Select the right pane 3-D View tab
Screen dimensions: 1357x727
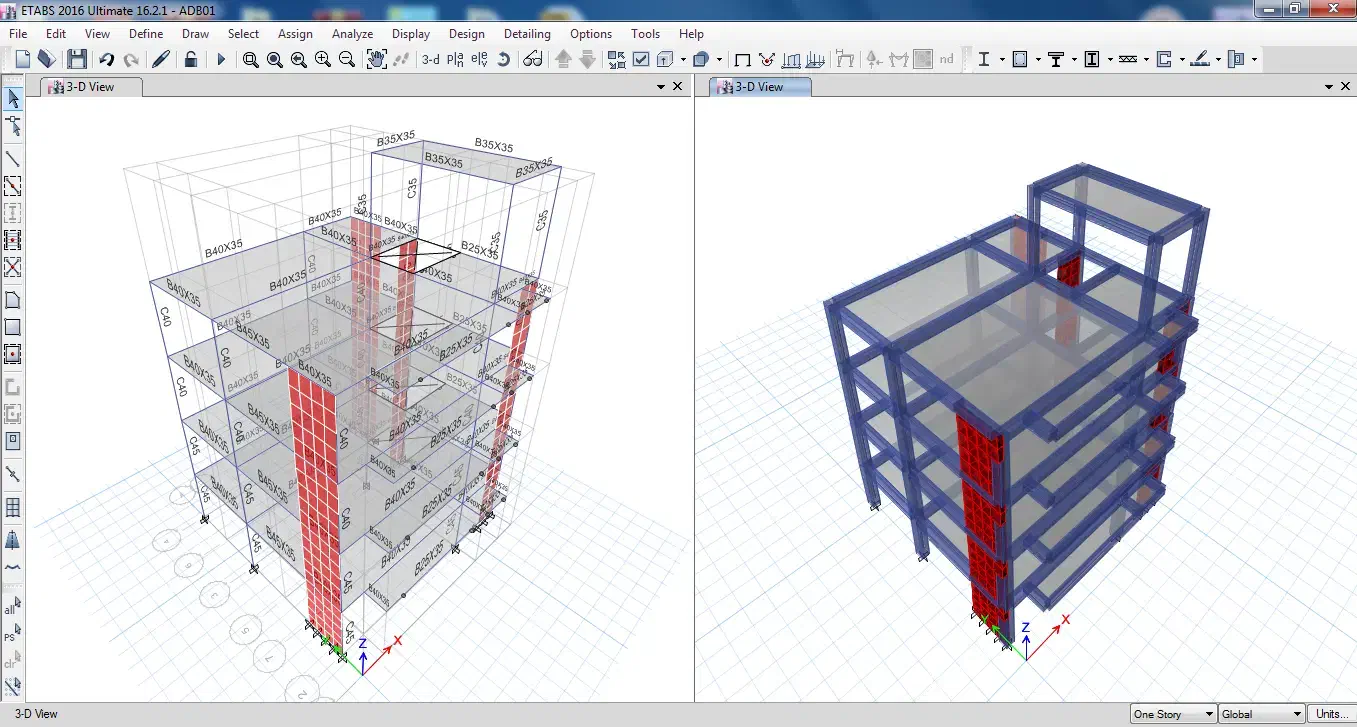click(x=760, y=87)
